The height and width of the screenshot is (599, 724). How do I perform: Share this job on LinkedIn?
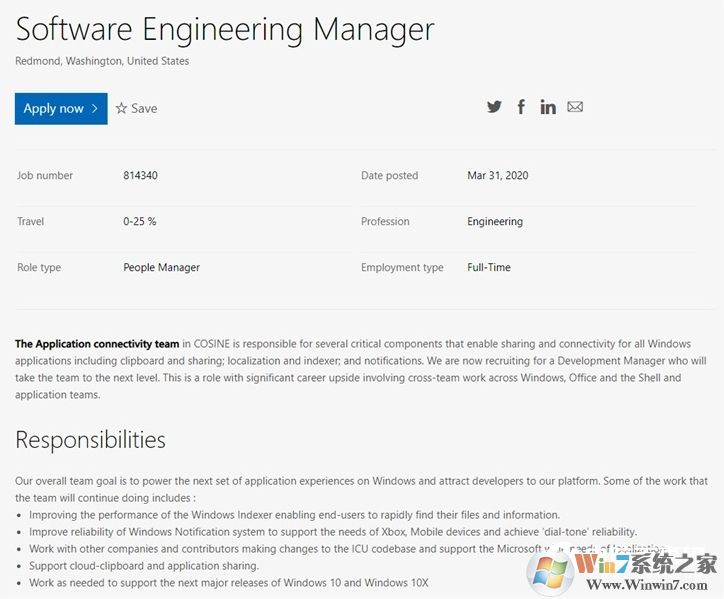pos(548,107)
